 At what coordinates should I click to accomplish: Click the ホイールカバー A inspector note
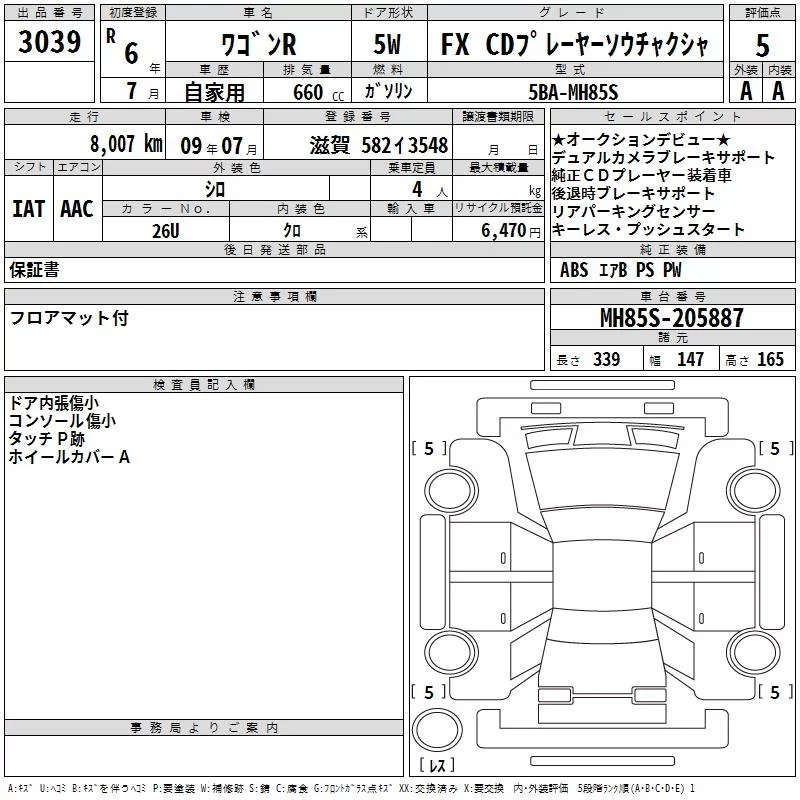(69, 457)
